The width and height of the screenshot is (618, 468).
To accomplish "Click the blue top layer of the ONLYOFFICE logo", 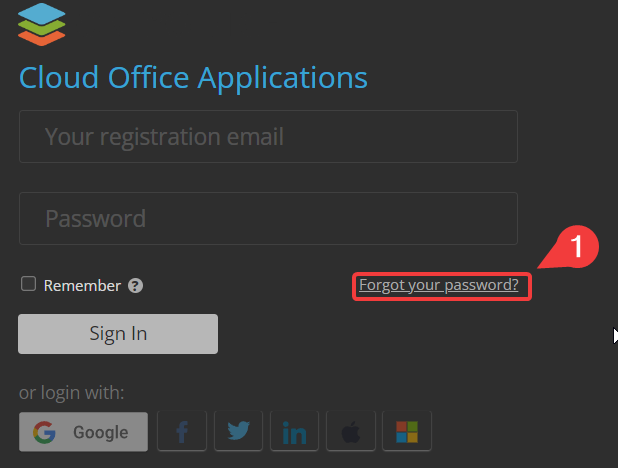I will click(41, 12).
